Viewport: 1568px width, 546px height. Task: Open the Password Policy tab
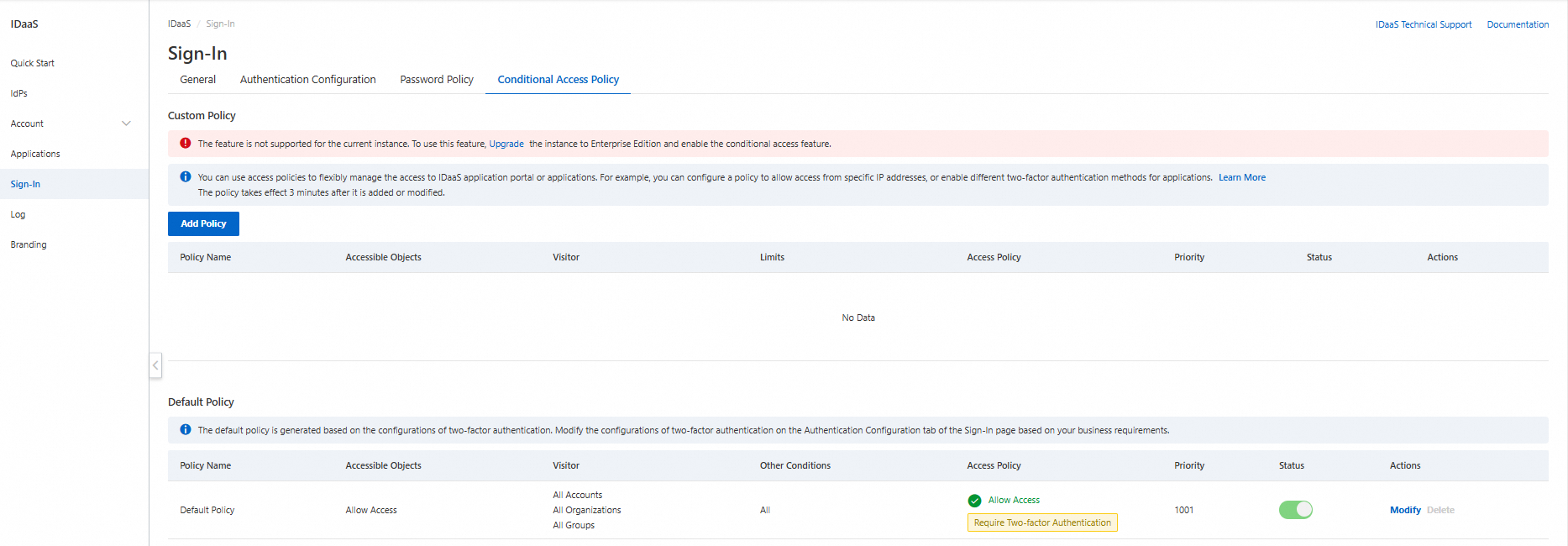pos(437,80)
